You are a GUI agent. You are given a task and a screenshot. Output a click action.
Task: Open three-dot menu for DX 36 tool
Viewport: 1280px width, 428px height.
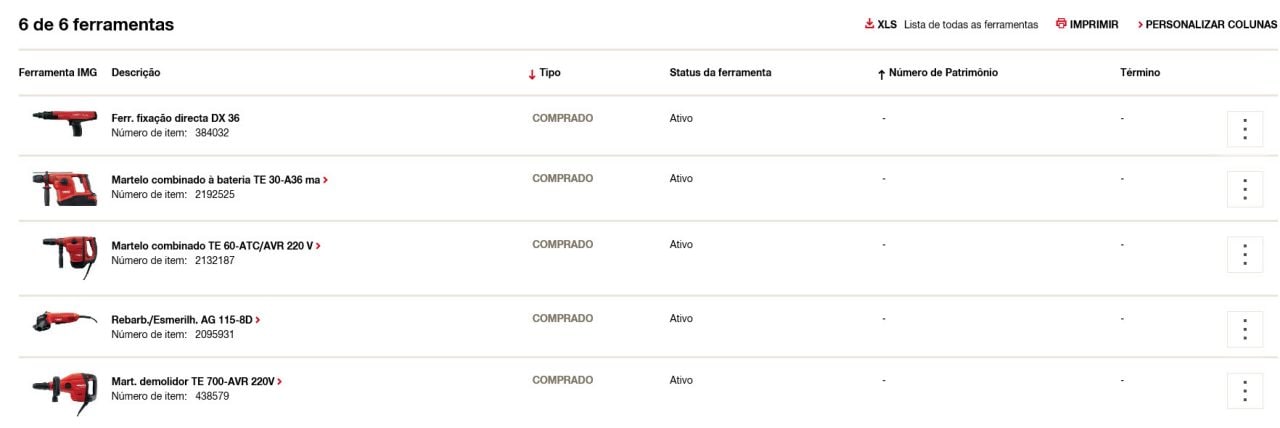[1244, 129]
